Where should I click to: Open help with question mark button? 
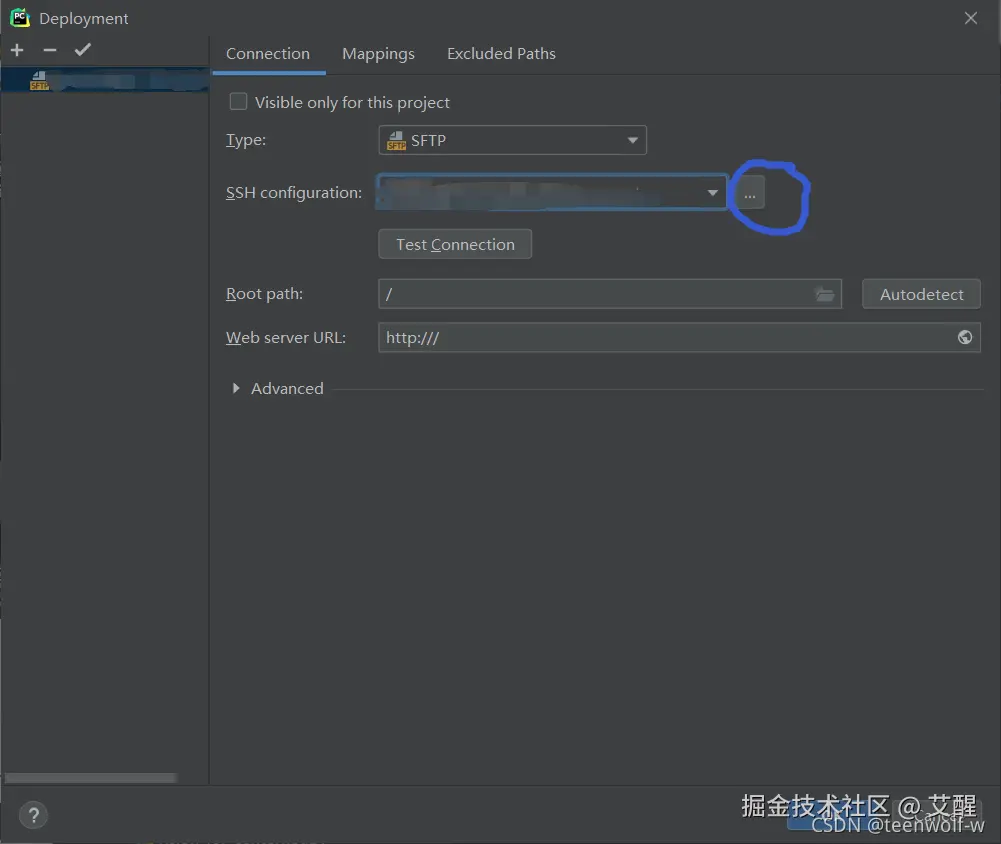click(33, 815)
